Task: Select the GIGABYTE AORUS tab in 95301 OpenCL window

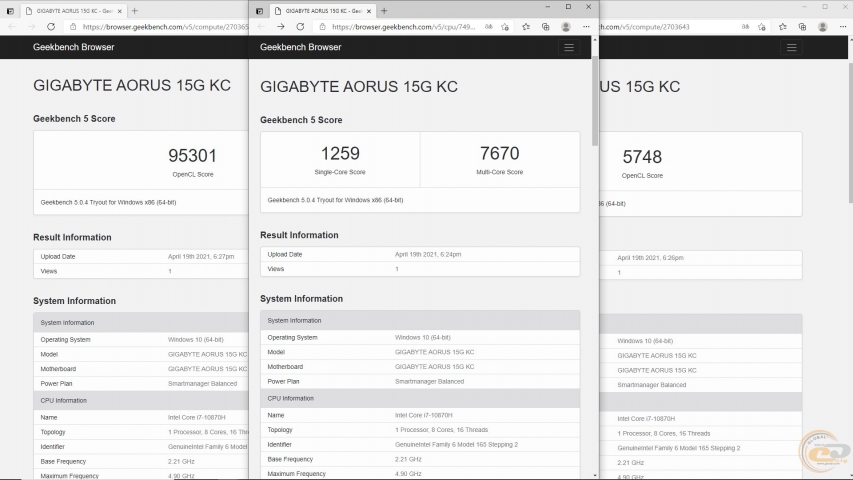Action: 74,11
